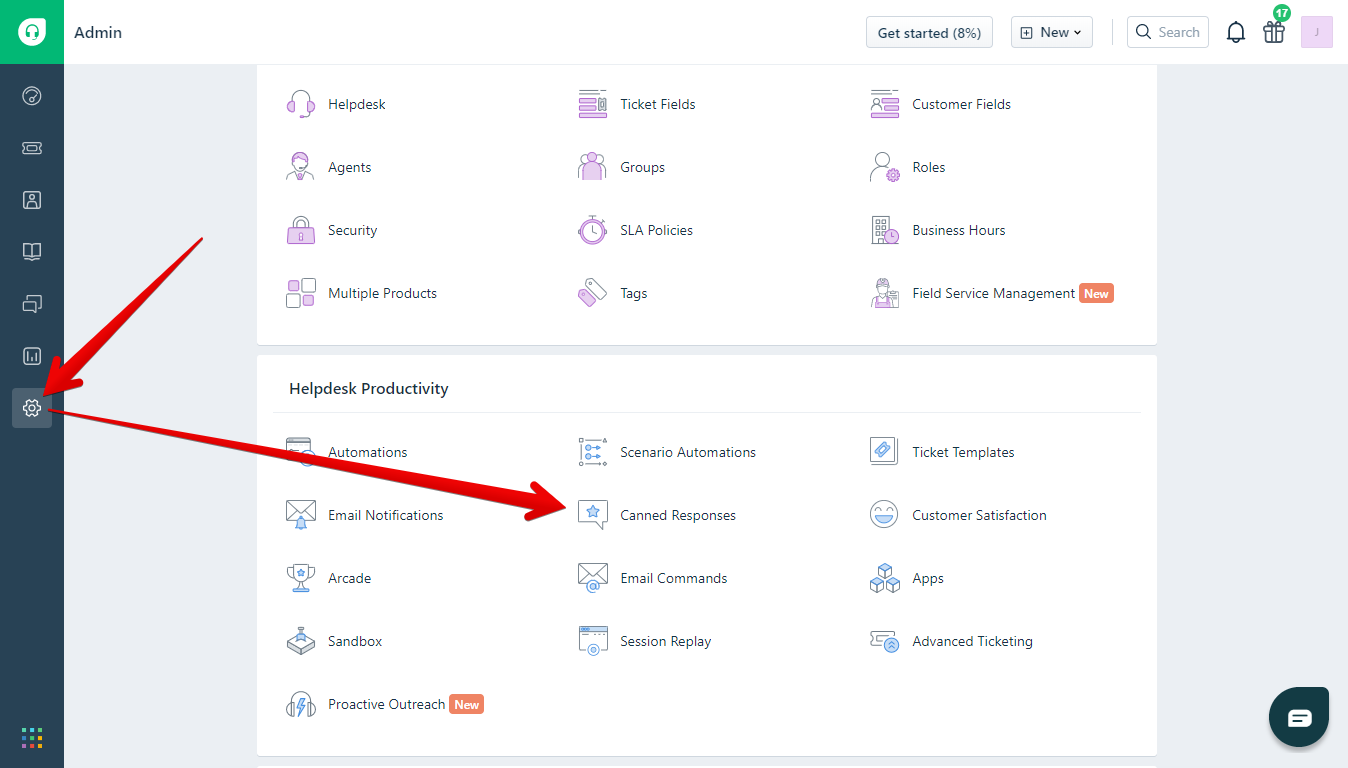
Task: Focus the Search field
Action: (x=1168, y=32)
